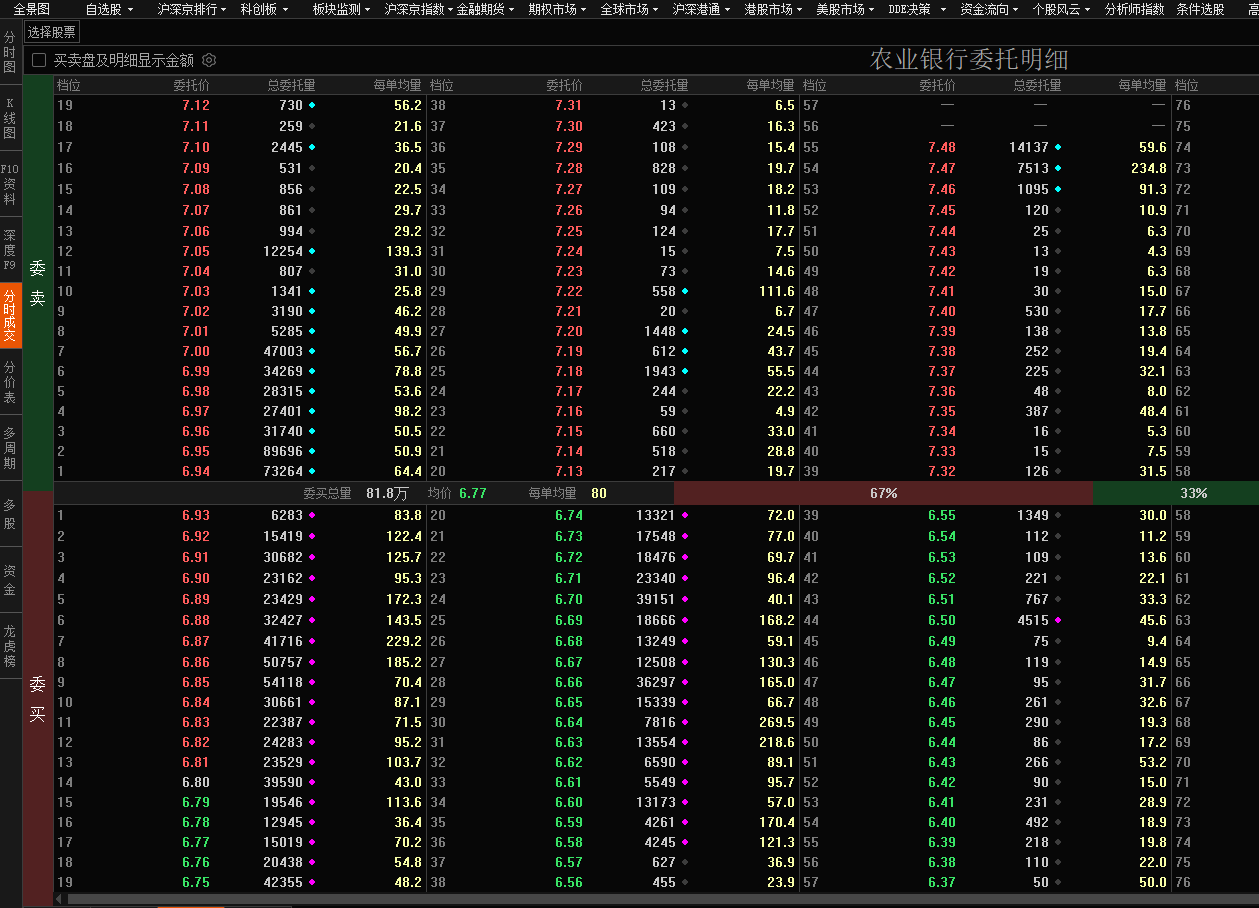Go to 分析师指数 in the top menu

pos(1134,9)
